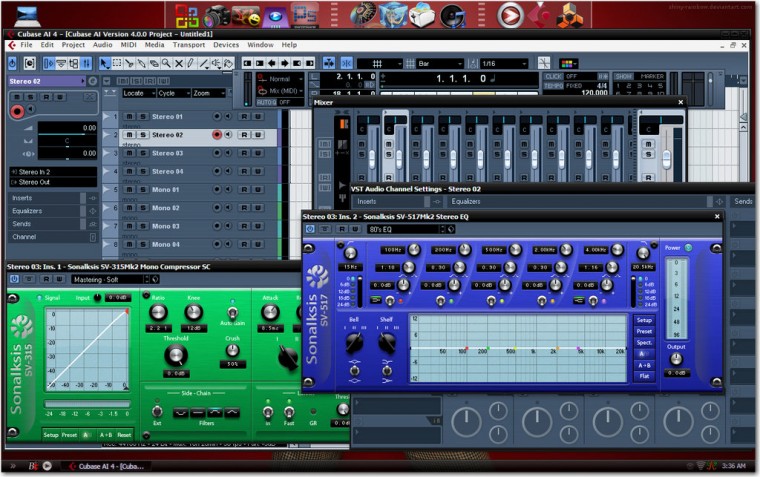Enable write automation on Mono 01
This screenshot has width=760, height=477.
tap(258, 190)
